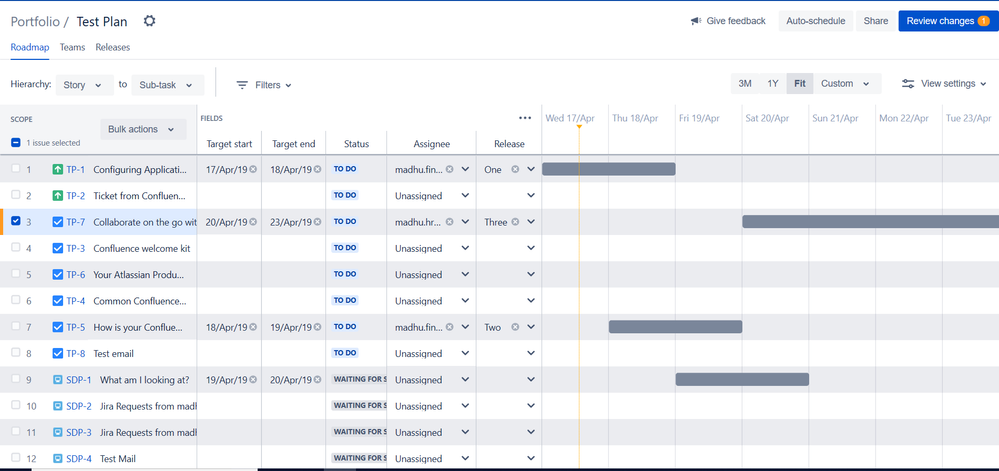Expand release dropdown for TP-3
This screenshot has width=999, height=471.
pyautogui.click(x=531, y=248)
